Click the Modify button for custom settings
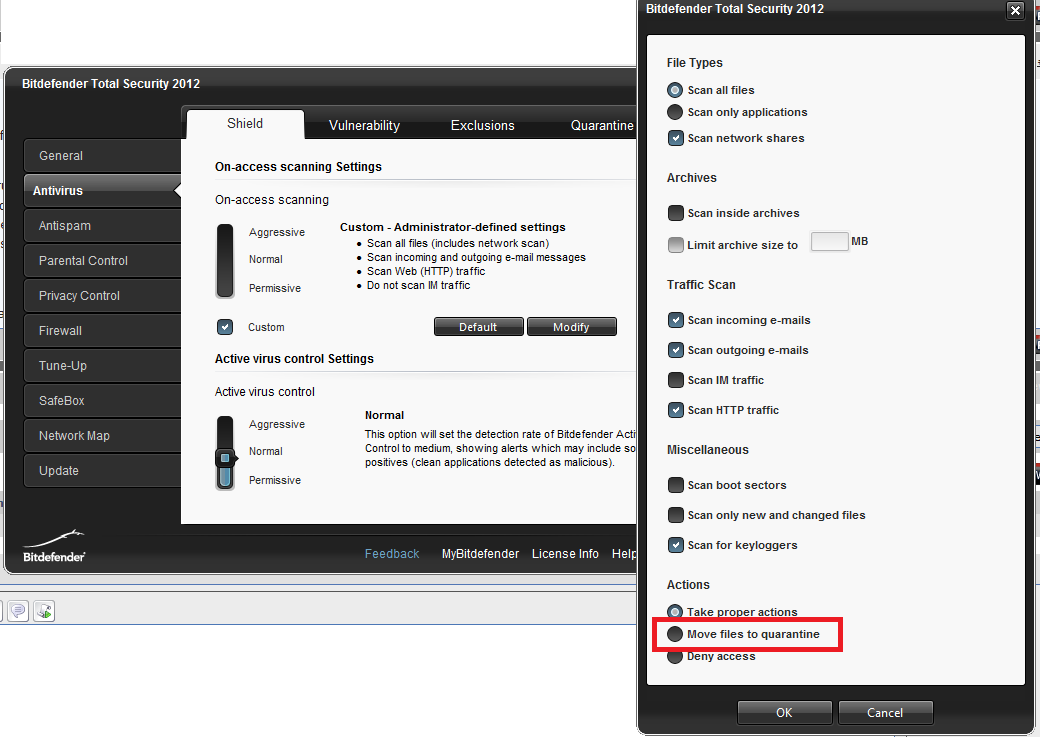 (x=571, y=327)
